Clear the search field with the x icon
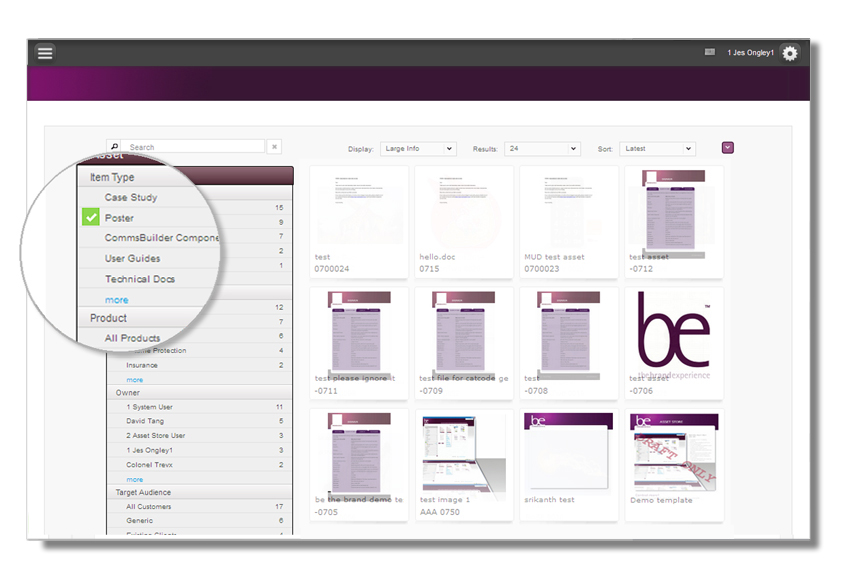The height and width of the screenshot is (579, 850). click(274, 145)
